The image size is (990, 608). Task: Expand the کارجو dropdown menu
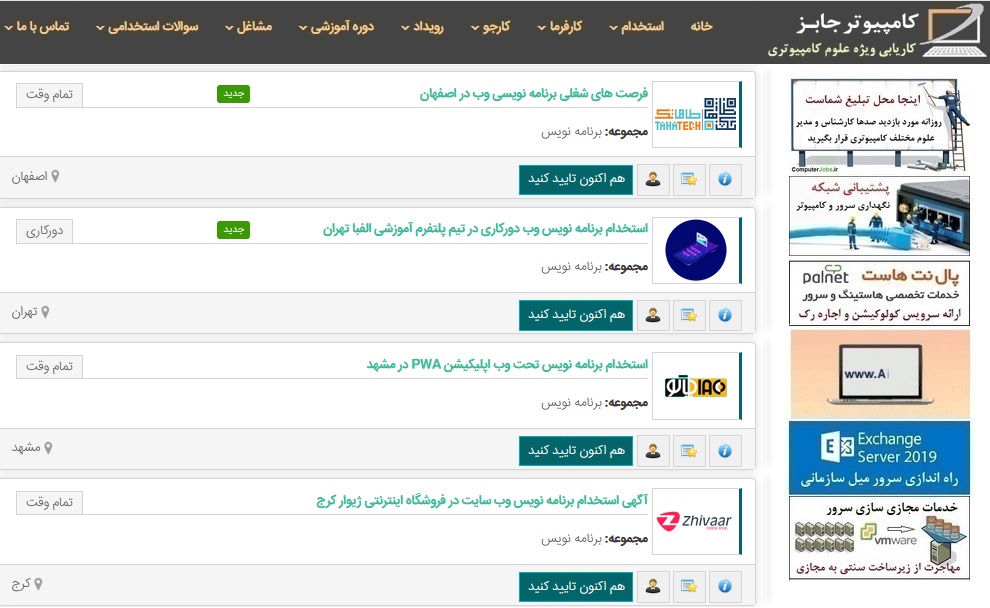491,27
